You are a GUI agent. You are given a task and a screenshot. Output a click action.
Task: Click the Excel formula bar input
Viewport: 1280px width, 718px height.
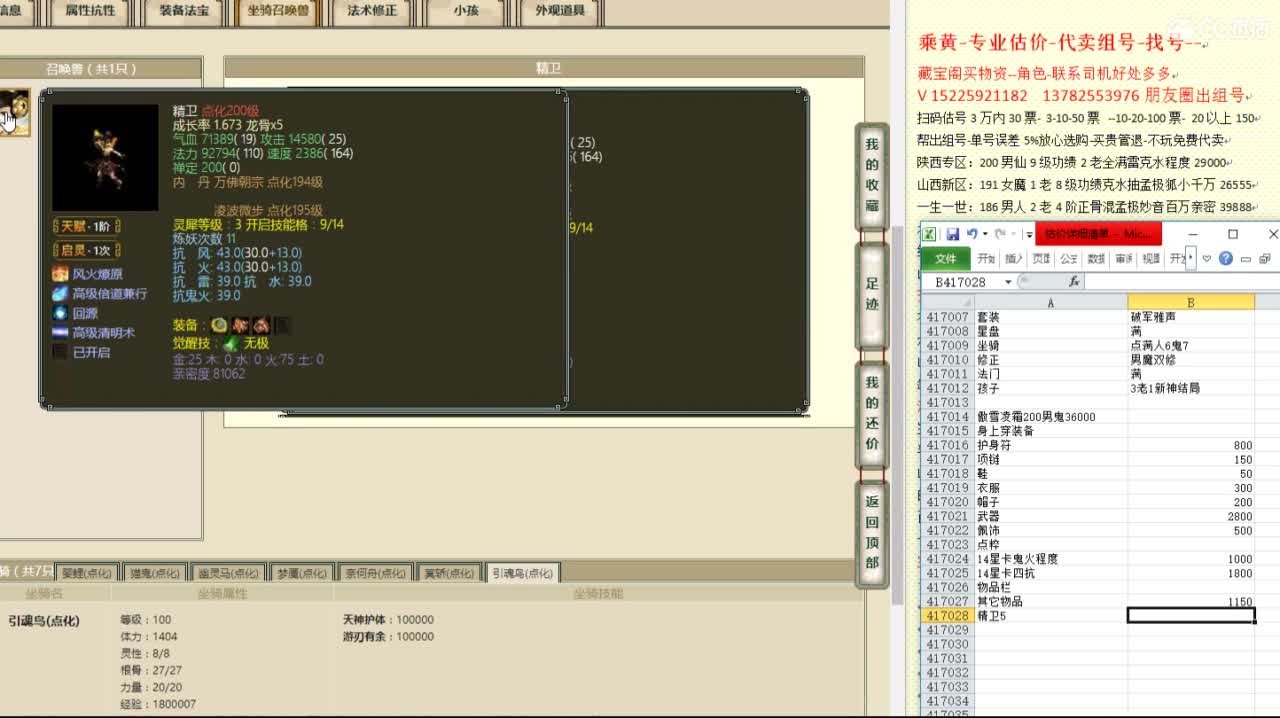(1182, 282)
